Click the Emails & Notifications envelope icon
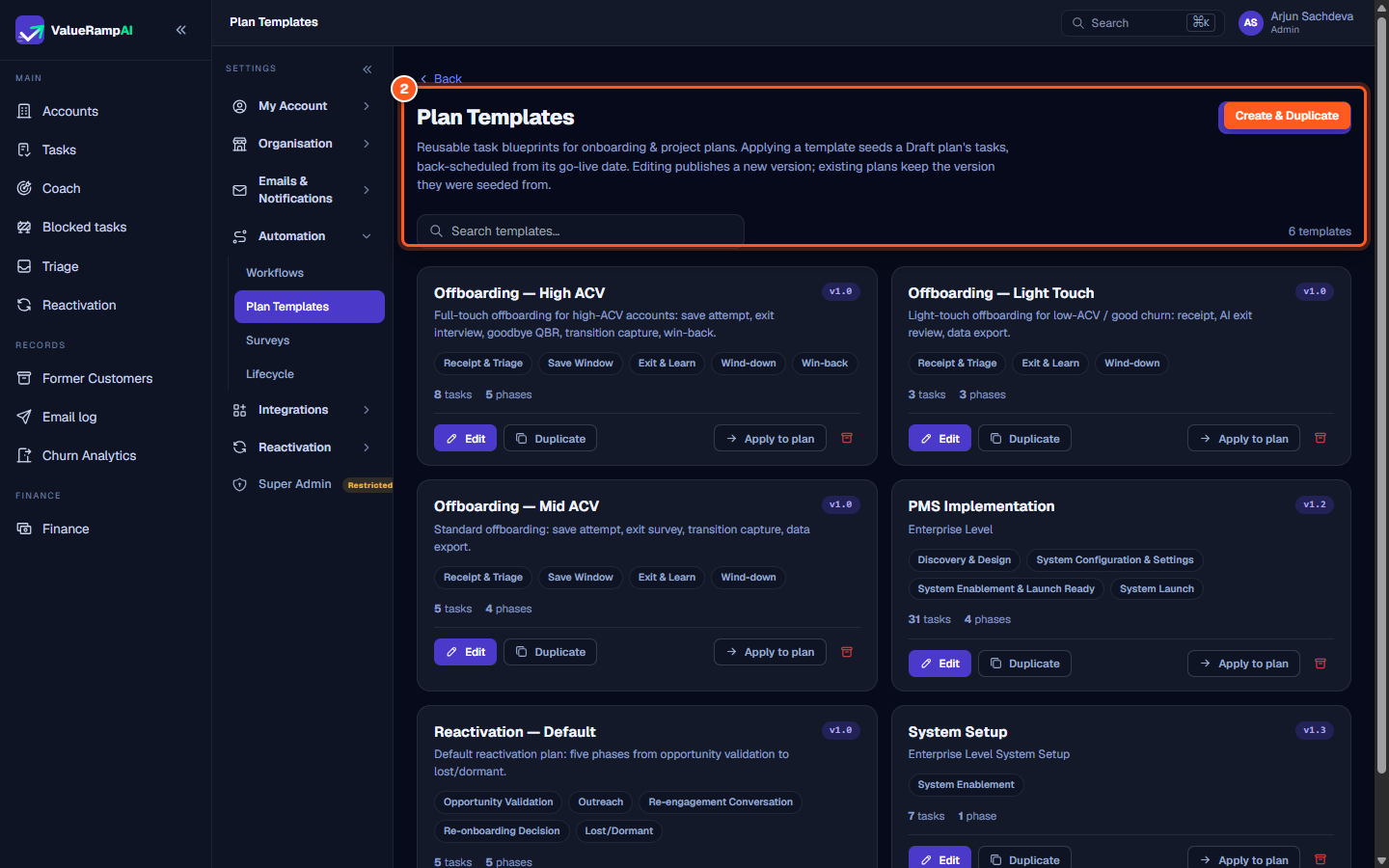This screenshot has height=868, width=1389. pos(239,190)
